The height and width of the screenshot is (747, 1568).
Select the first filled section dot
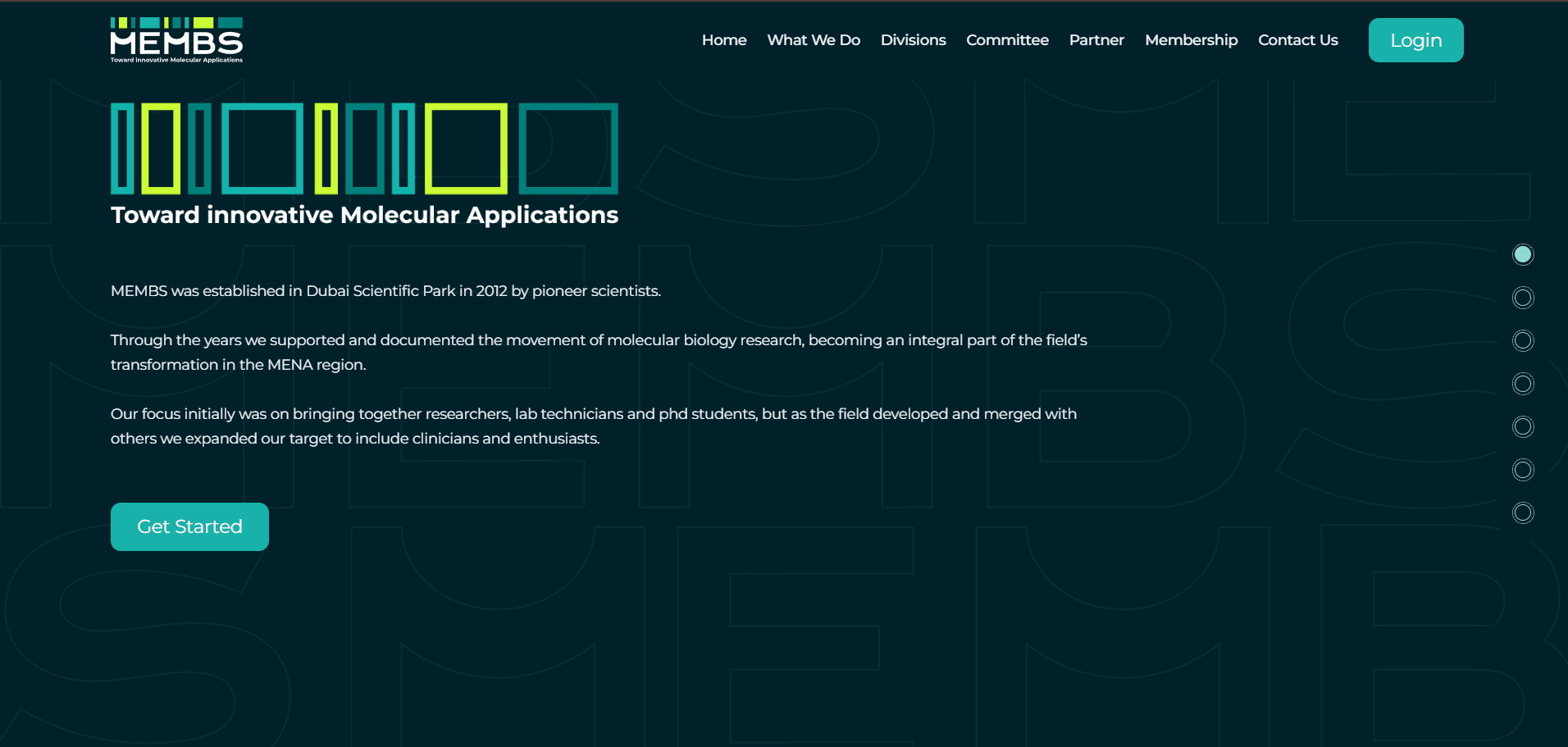point(1523,254)
